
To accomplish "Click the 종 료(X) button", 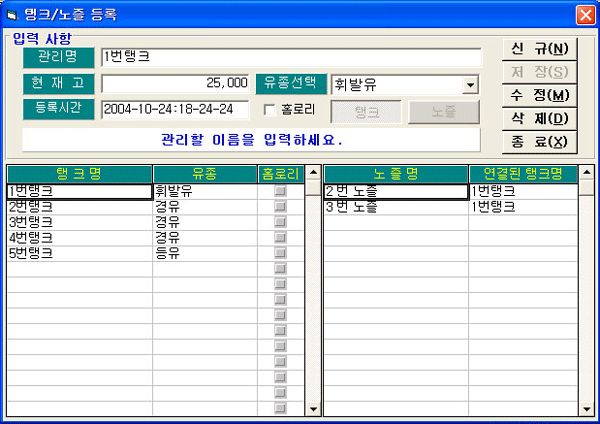I will tap(539, 142).
